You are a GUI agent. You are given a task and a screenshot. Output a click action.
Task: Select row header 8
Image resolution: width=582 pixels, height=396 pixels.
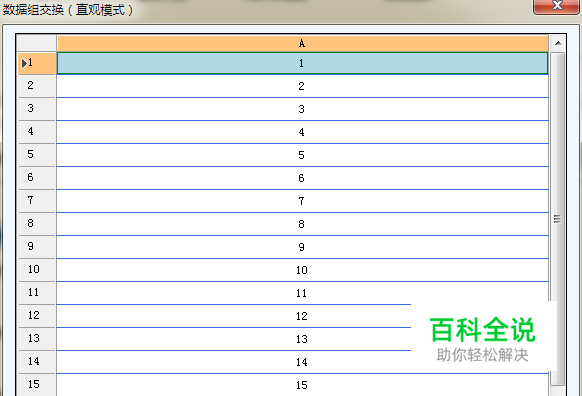tap(37, 224)
